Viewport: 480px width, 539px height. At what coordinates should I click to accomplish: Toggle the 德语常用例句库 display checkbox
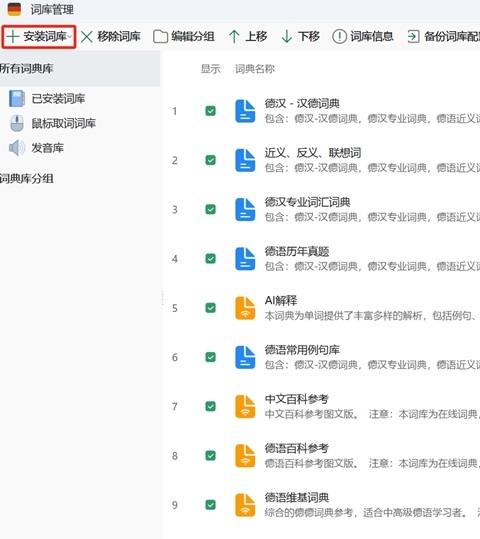click(210, 357)
